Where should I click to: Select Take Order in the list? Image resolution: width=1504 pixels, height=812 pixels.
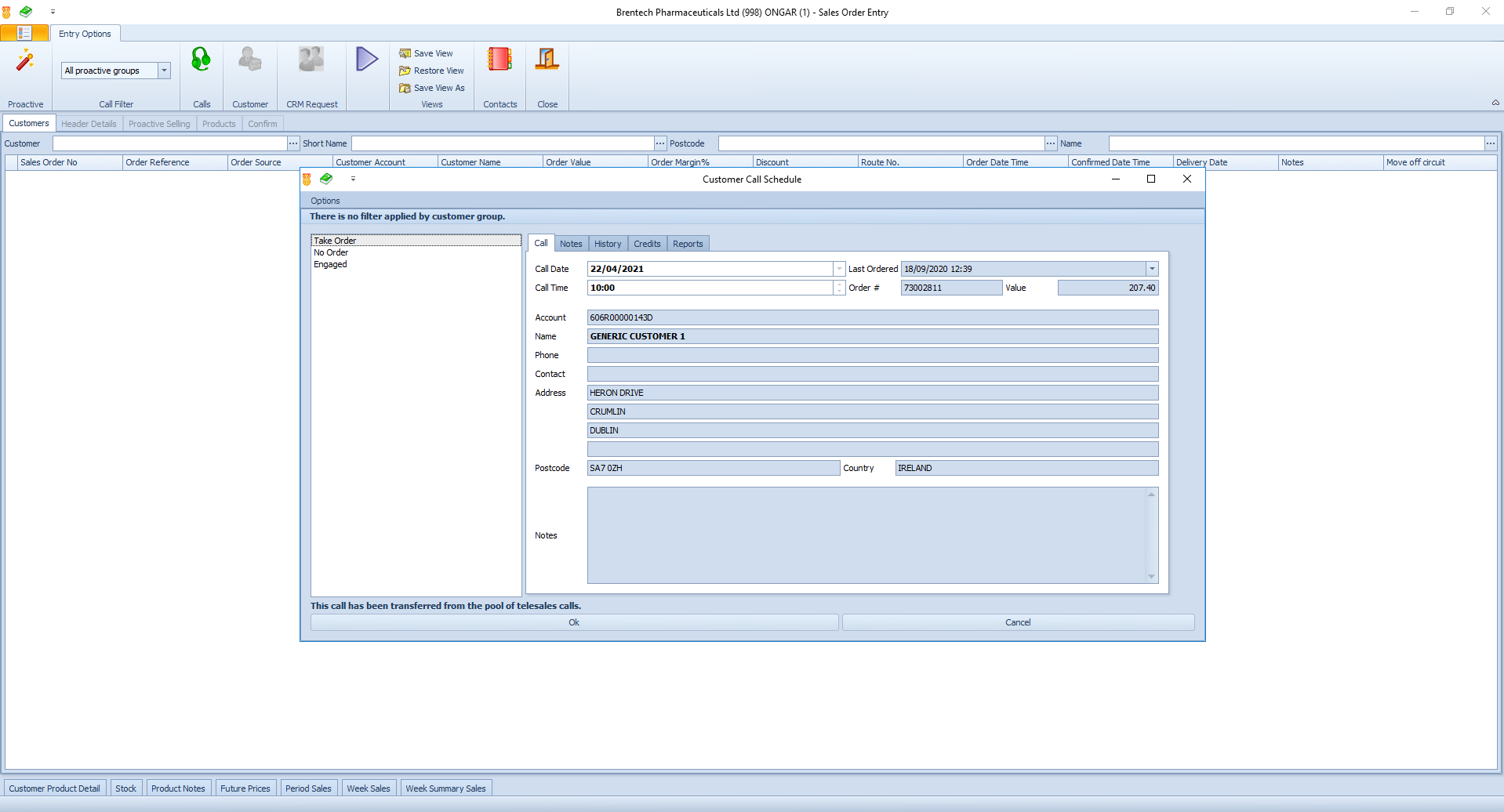[416, 241]
